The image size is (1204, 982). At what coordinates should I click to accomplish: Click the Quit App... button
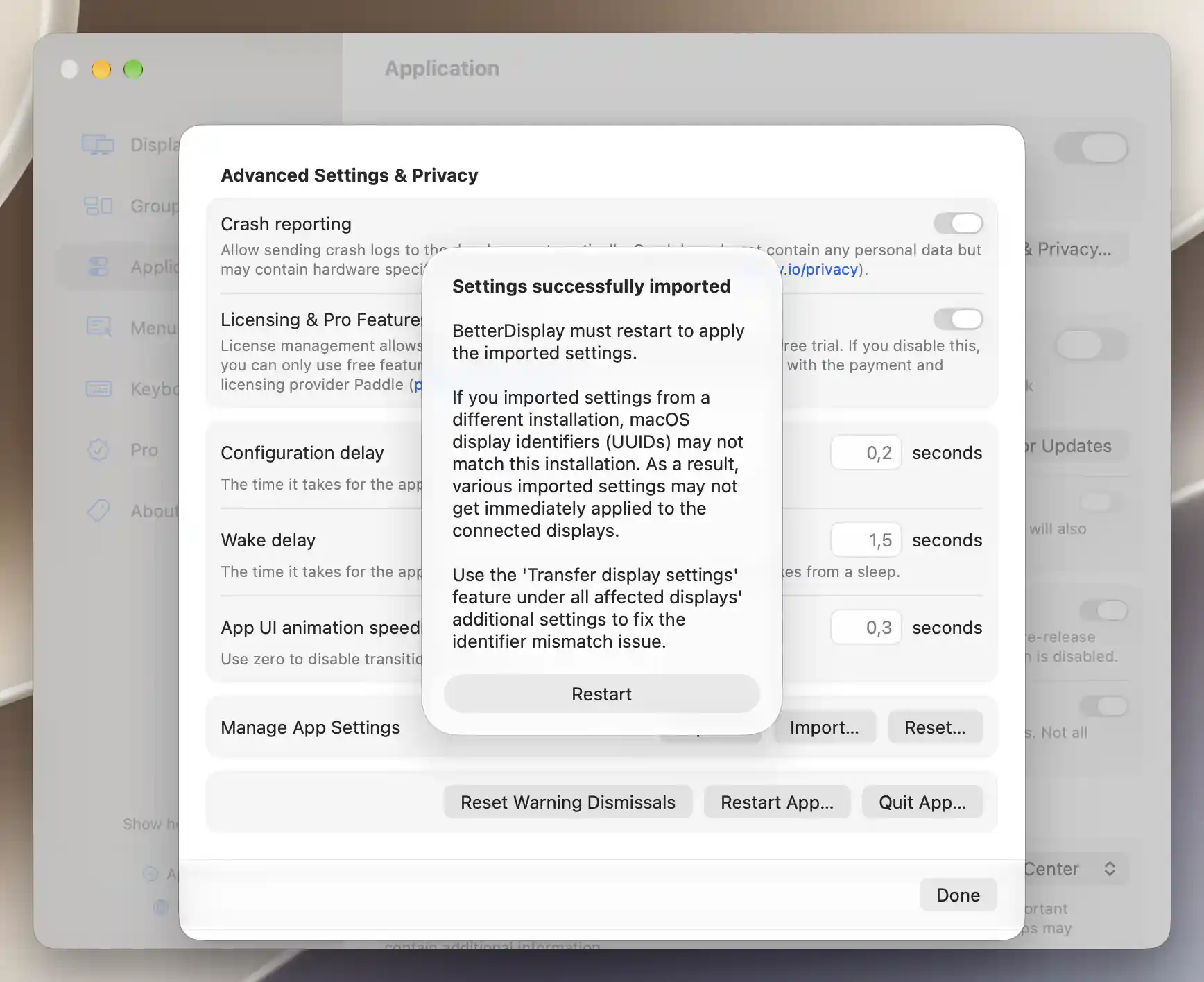click(922, 802)
